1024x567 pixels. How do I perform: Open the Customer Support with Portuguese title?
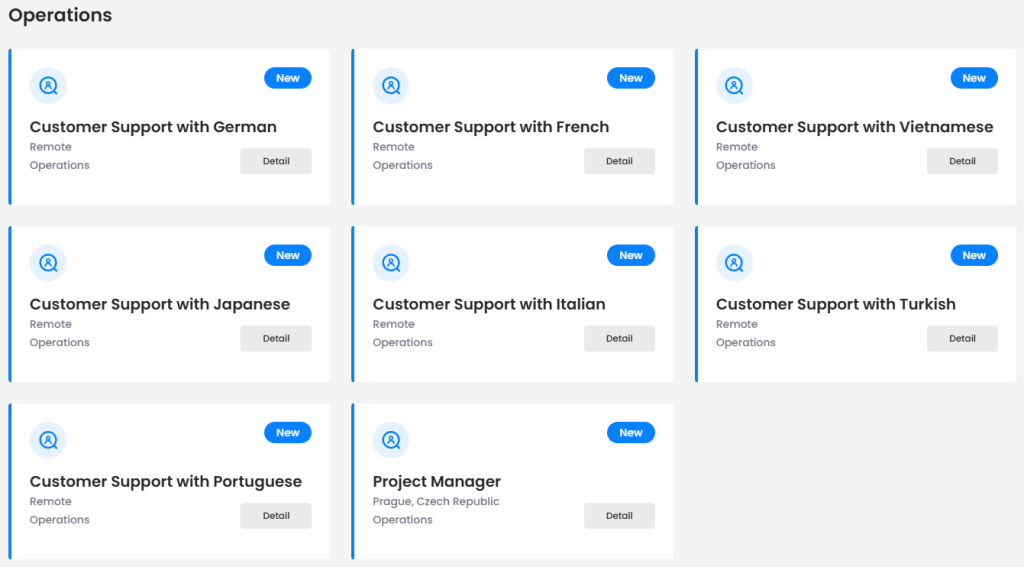[x=165, y=481]
